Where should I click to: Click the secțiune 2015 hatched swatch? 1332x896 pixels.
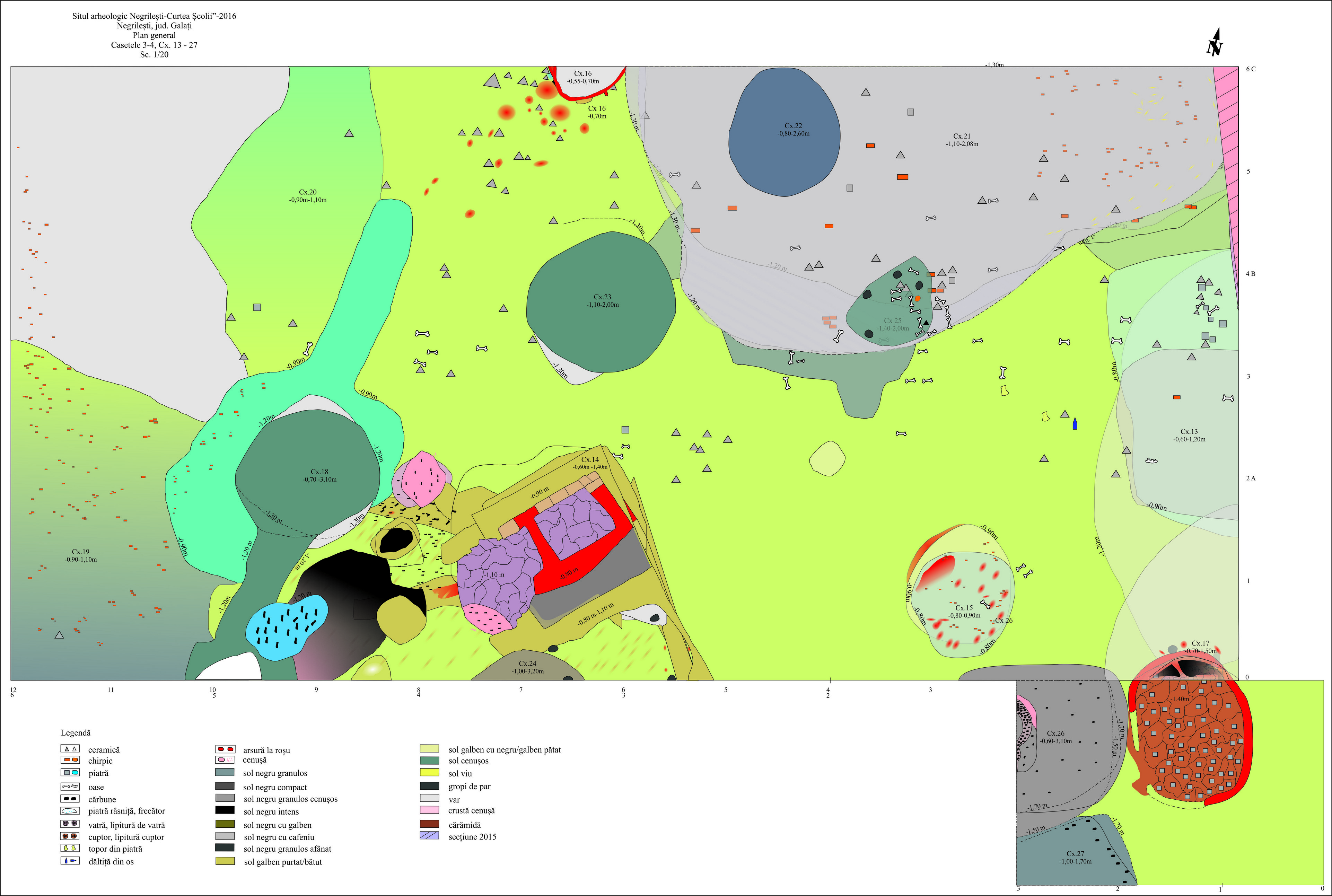pyautogui.click(x=429, y=836)
